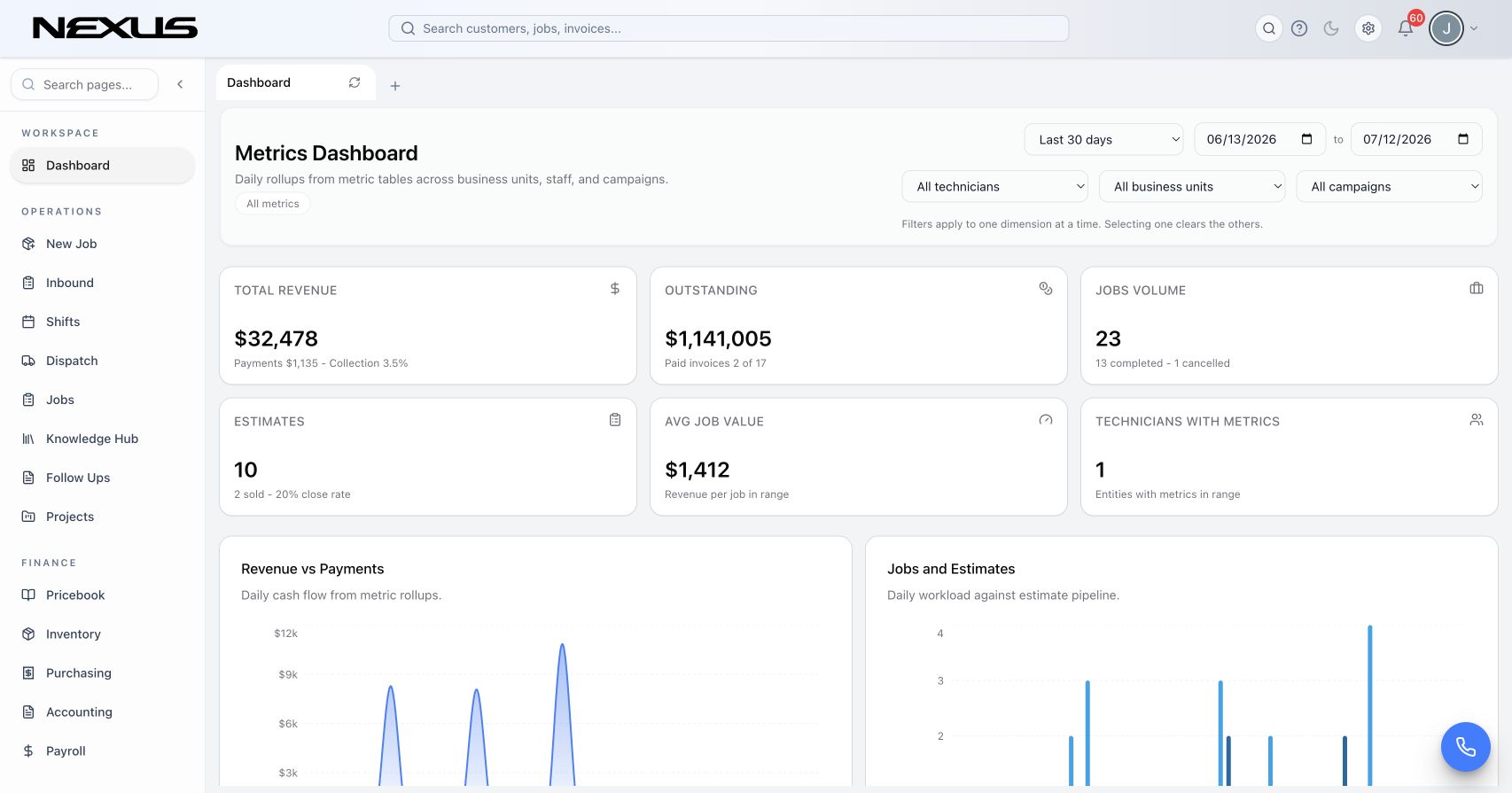
Task: Collapse the sidebar with the chevron
Action: click(x=180, y=84)
